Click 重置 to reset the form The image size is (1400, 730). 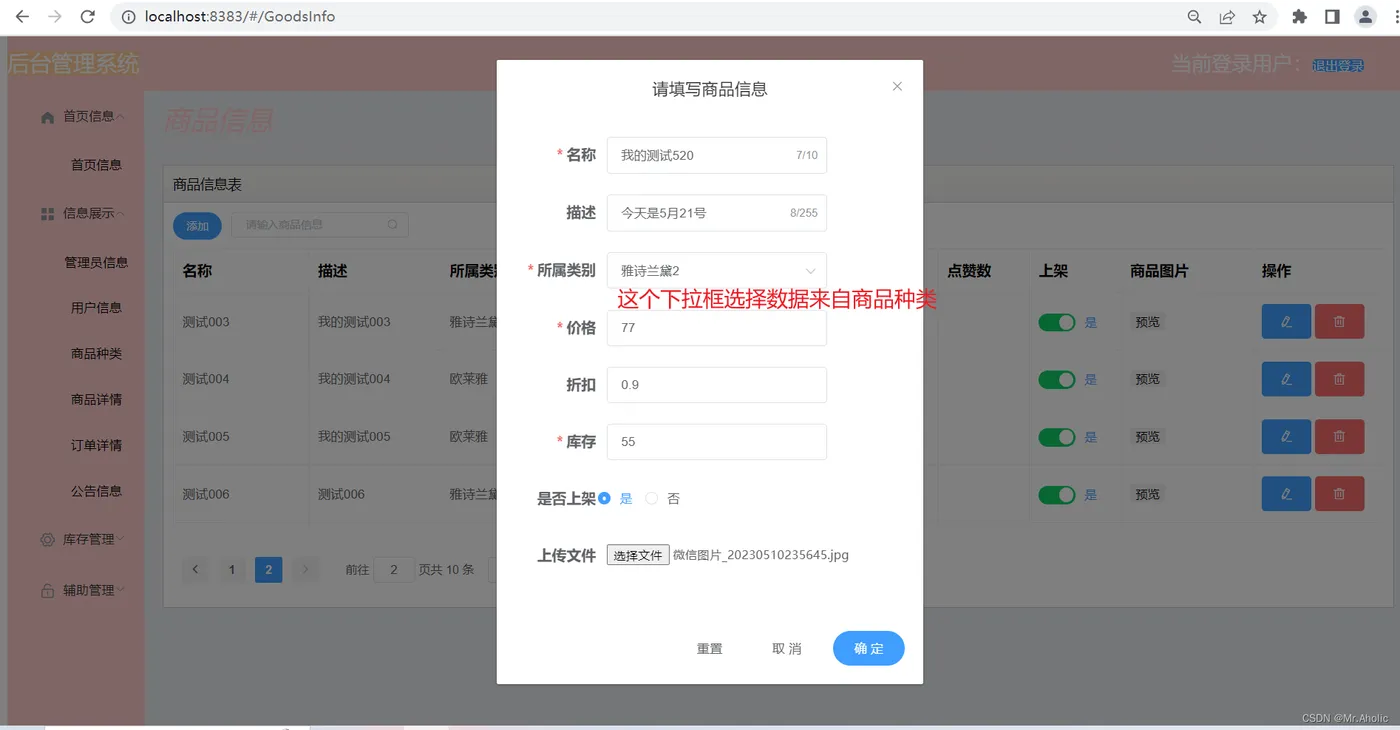point(709,649)
